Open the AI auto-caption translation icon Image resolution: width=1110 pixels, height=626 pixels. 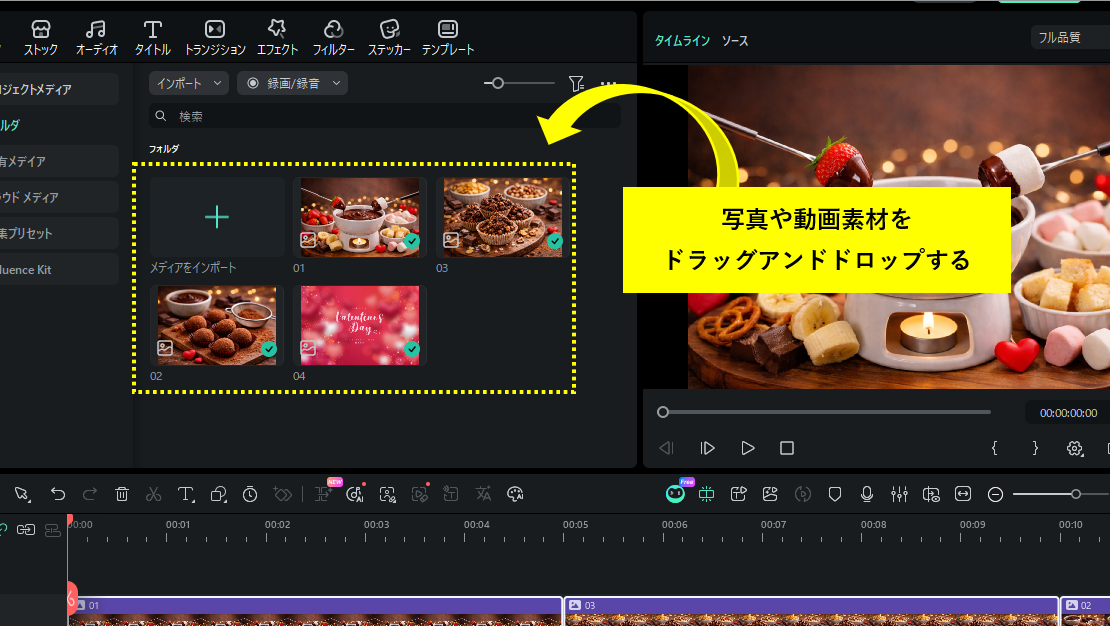click(483, 494)
